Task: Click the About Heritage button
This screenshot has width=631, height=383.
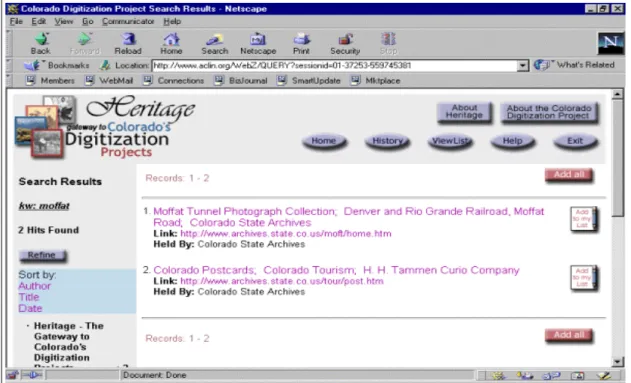Action: [464, 112]
